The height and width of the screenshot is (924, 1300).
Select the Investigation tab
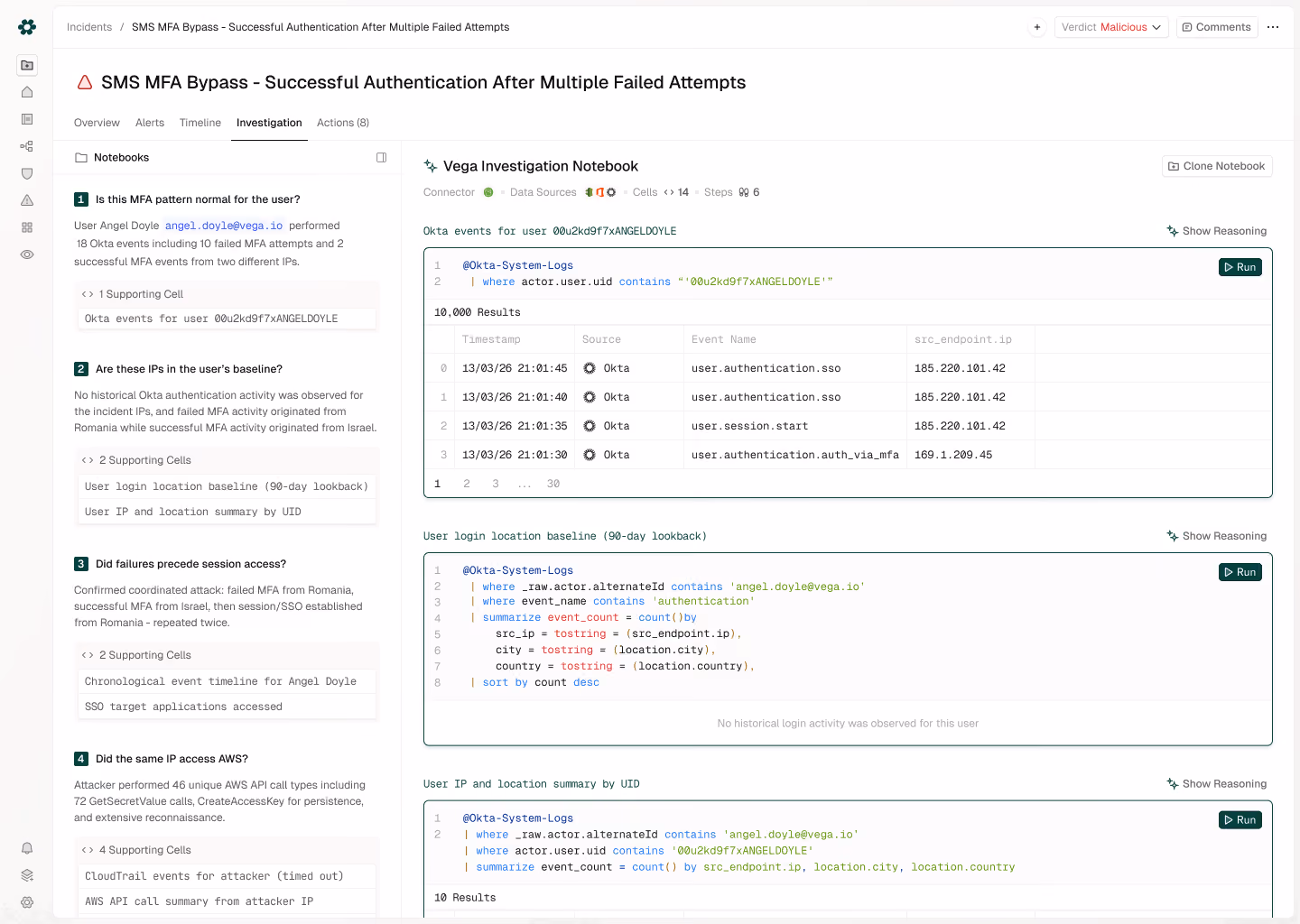[269, 123]
